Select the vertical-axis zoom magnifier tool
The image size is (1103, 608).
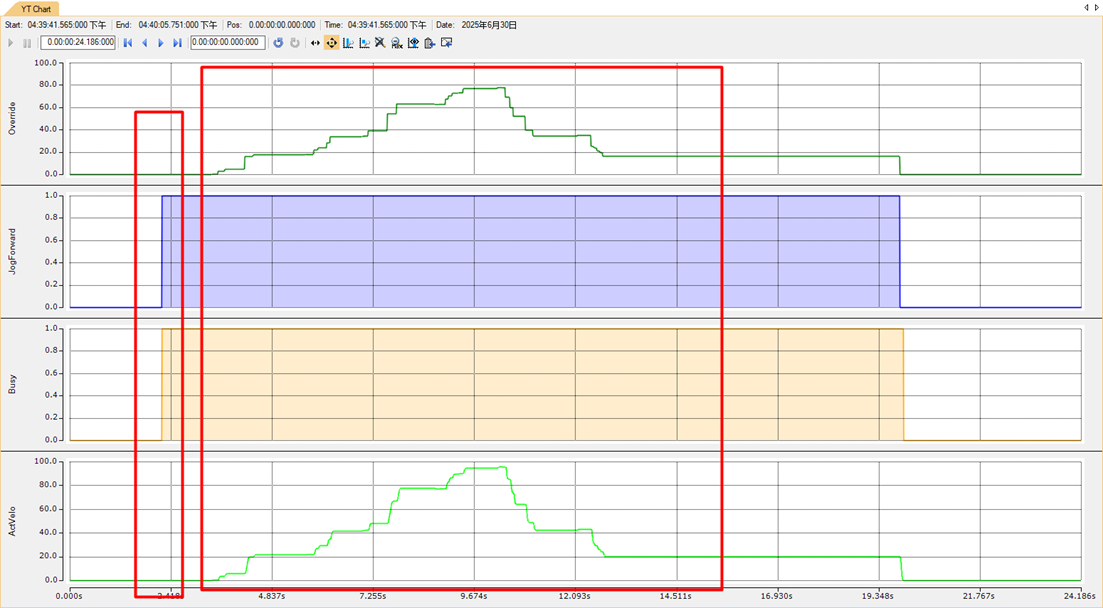click(348, 43)
